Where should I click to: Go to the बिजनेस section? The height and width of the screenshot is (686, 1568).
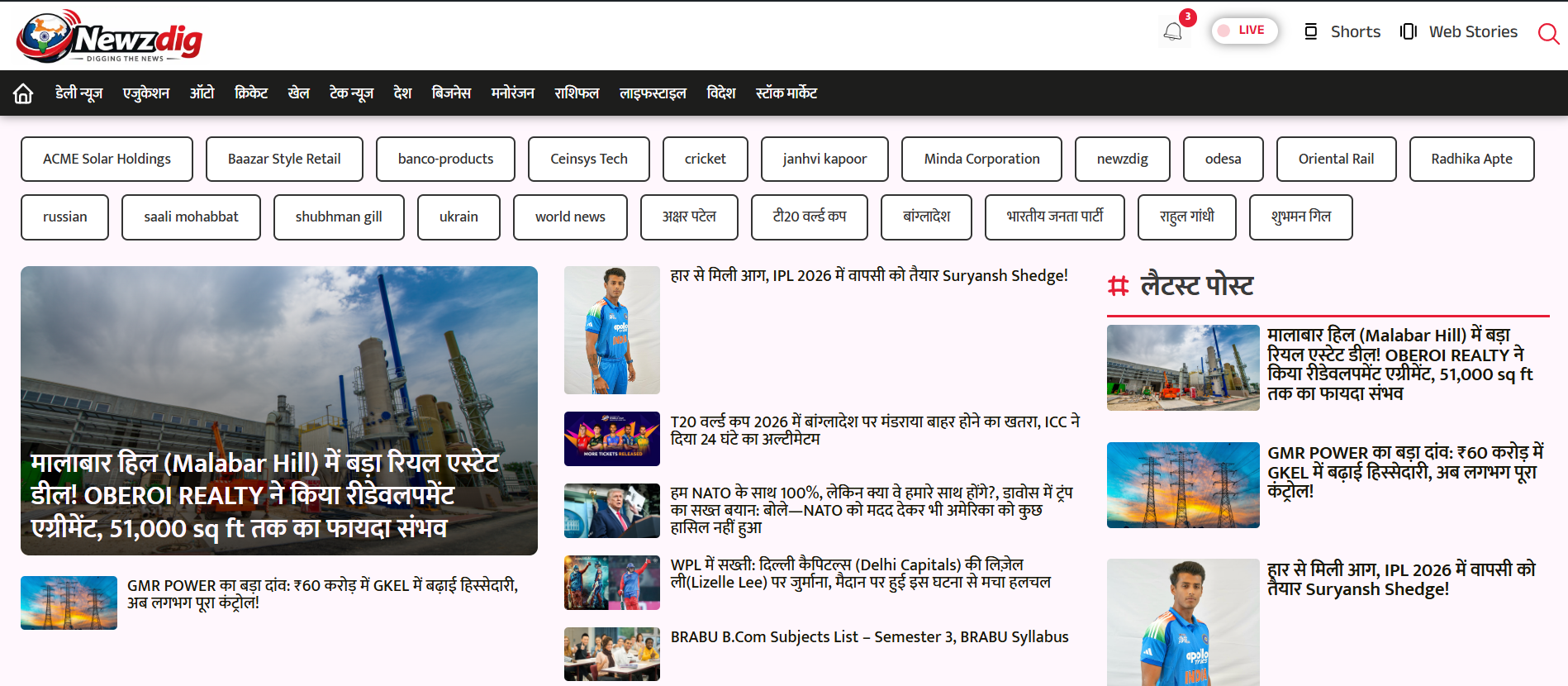tap(451, 93)
